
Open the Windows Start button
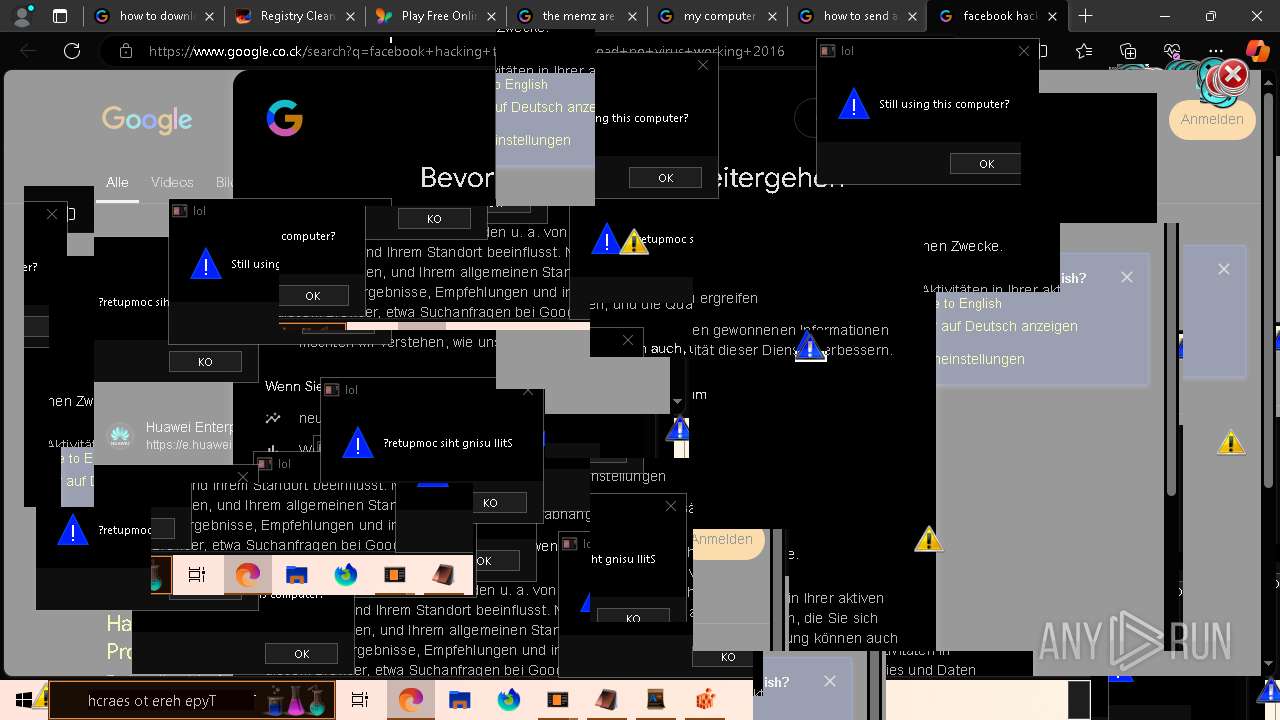click(22, 700)
